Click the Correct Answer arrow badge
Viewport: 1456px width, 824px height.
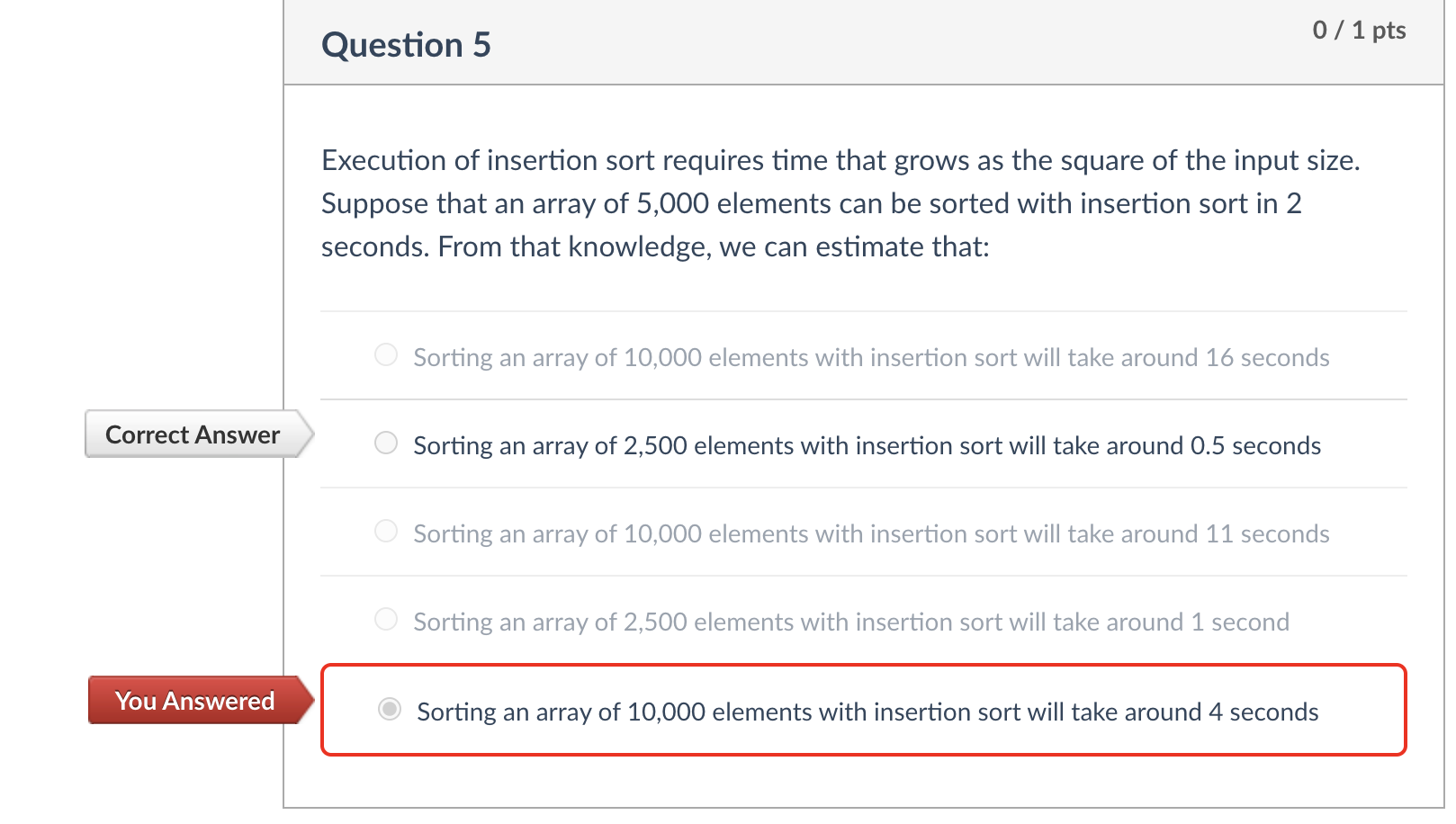pos(192,434)
